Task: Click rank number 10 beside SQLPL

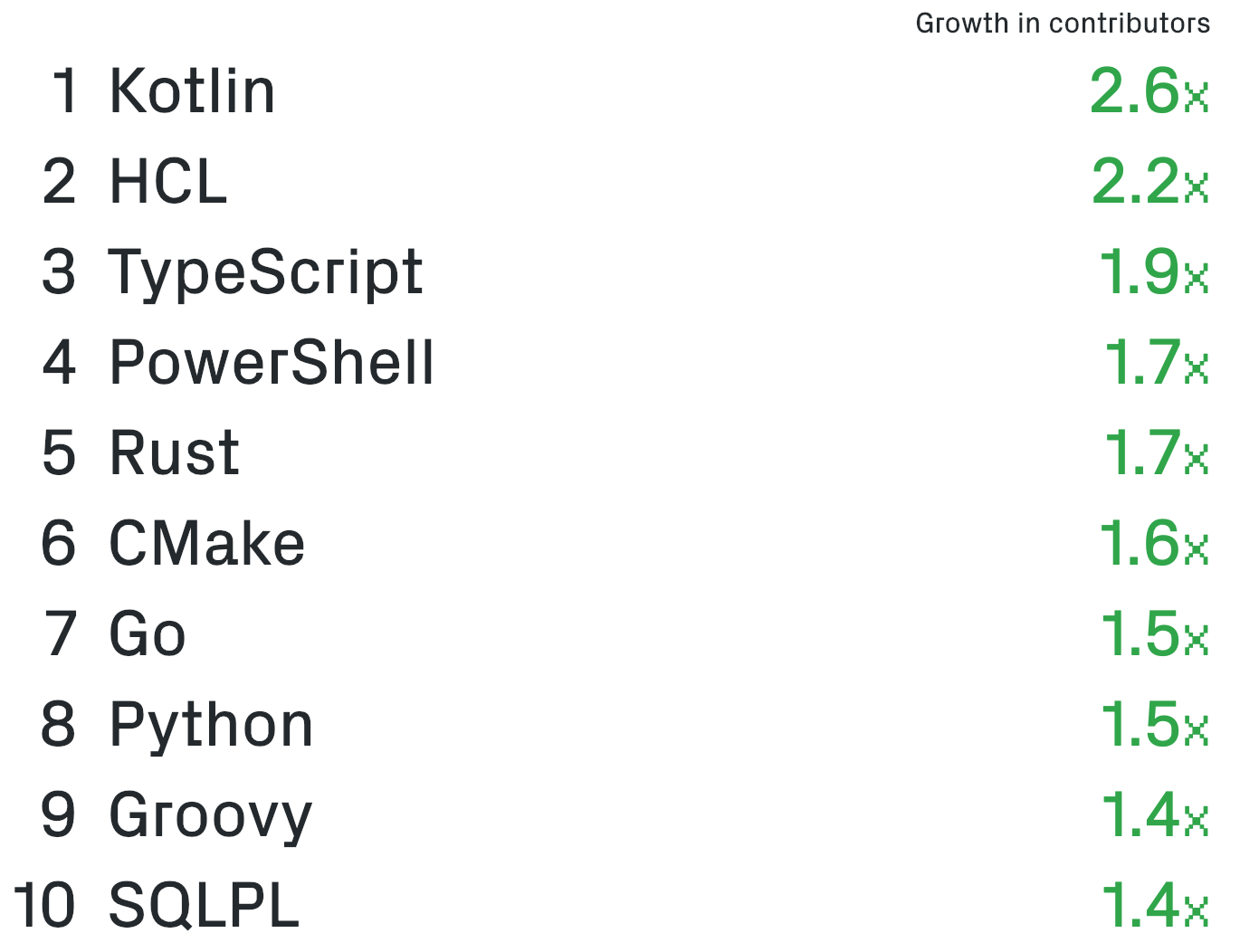Action: tap(44, 906)
